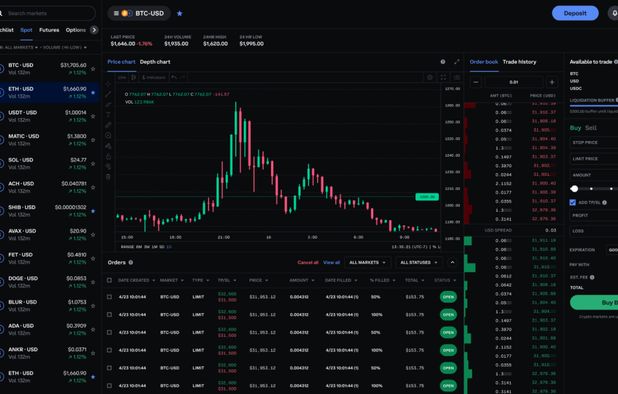The image size is (618, 394).
Task: Collapse the Orders panel with chevron
Action: pyautogui.click(x=452, y=262)
